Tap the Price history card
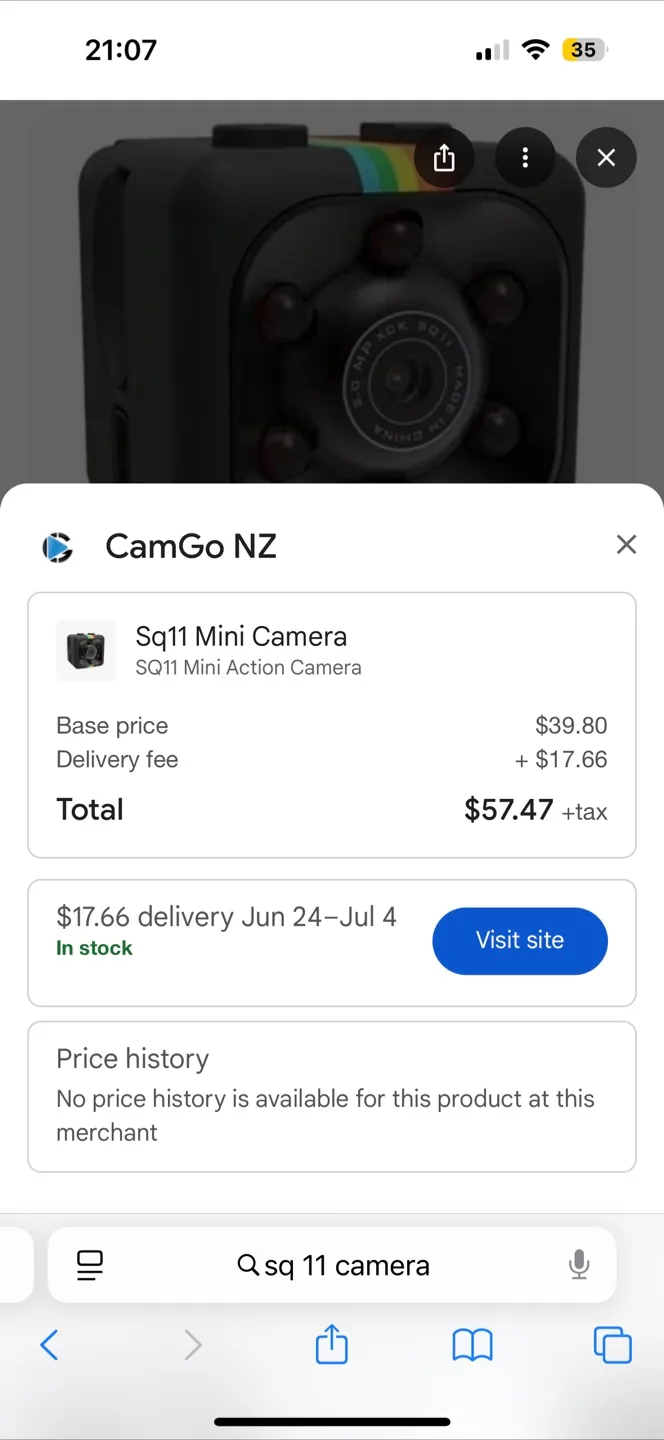Screen dimensions: 664x1440 [331, 1095]
